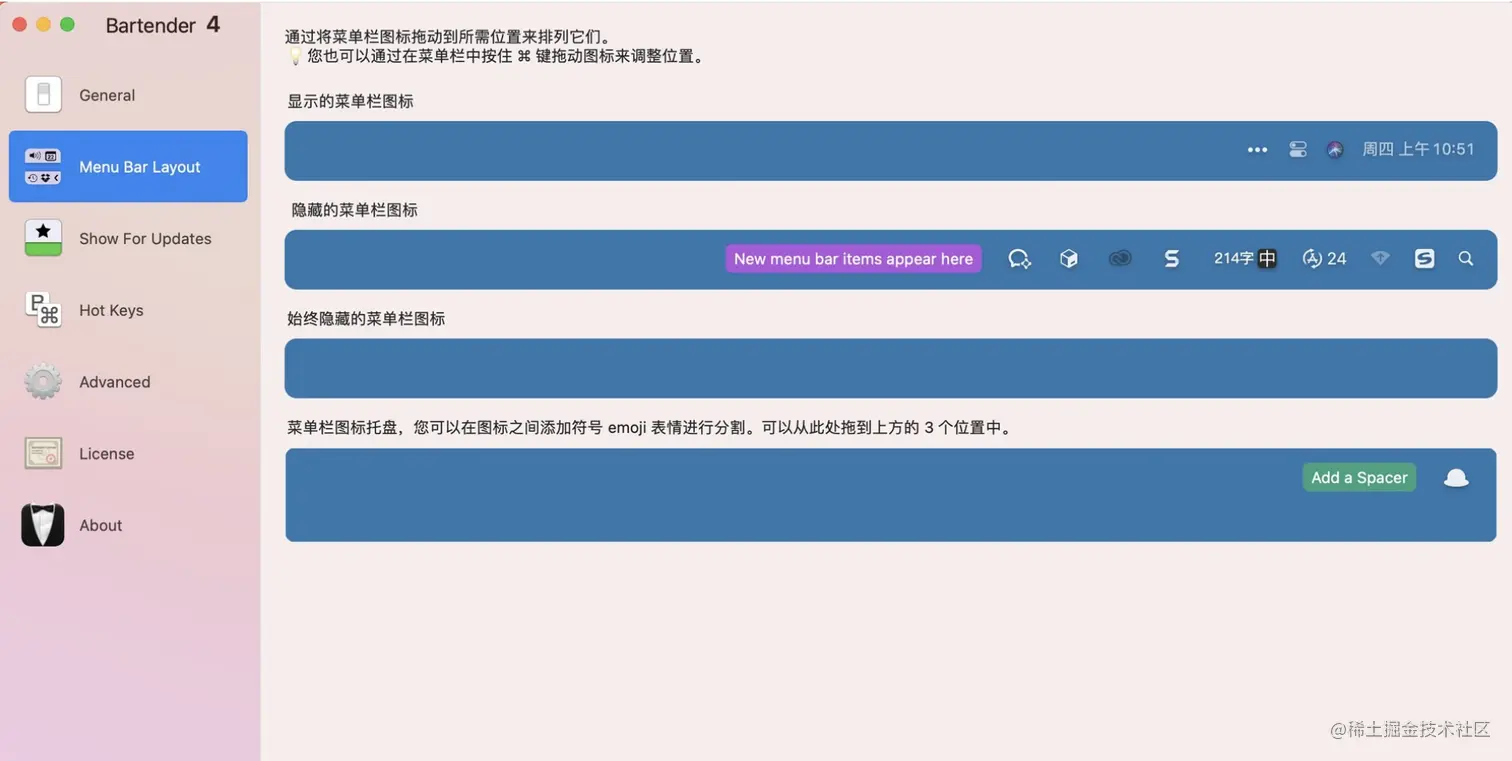Go to the Hot Keys settings
The image size is (1512, 761).
(111, 310)
